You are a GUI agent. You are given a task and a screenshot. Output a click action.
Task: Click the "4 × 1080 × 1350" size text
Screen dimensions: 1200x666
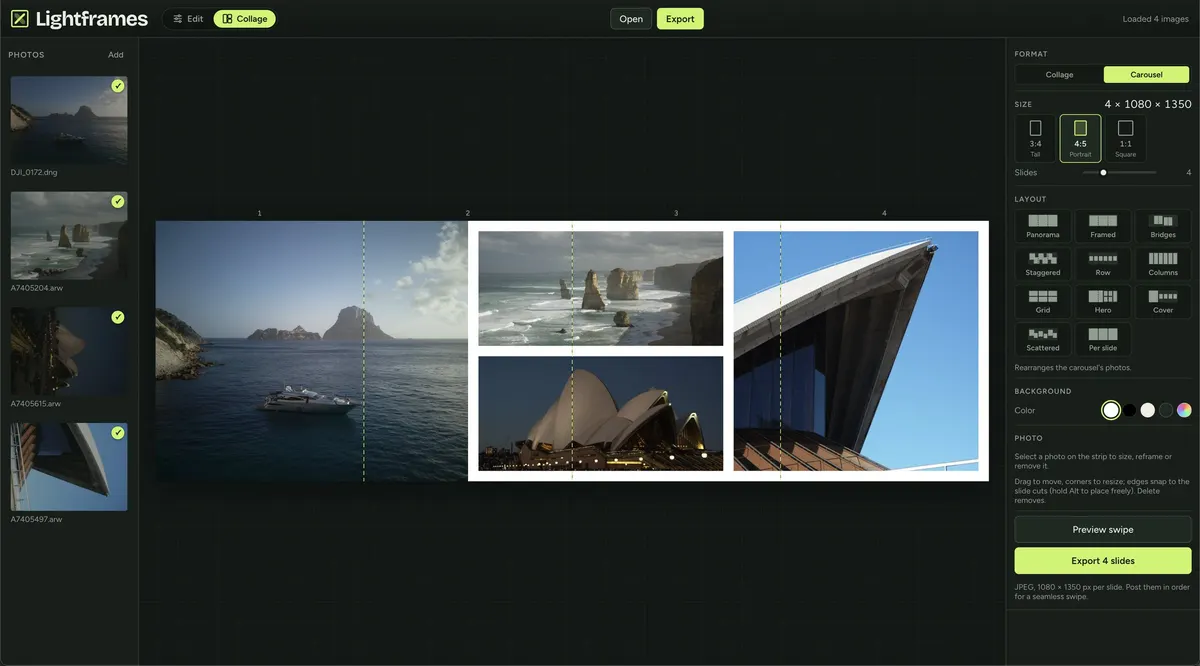1147,104
